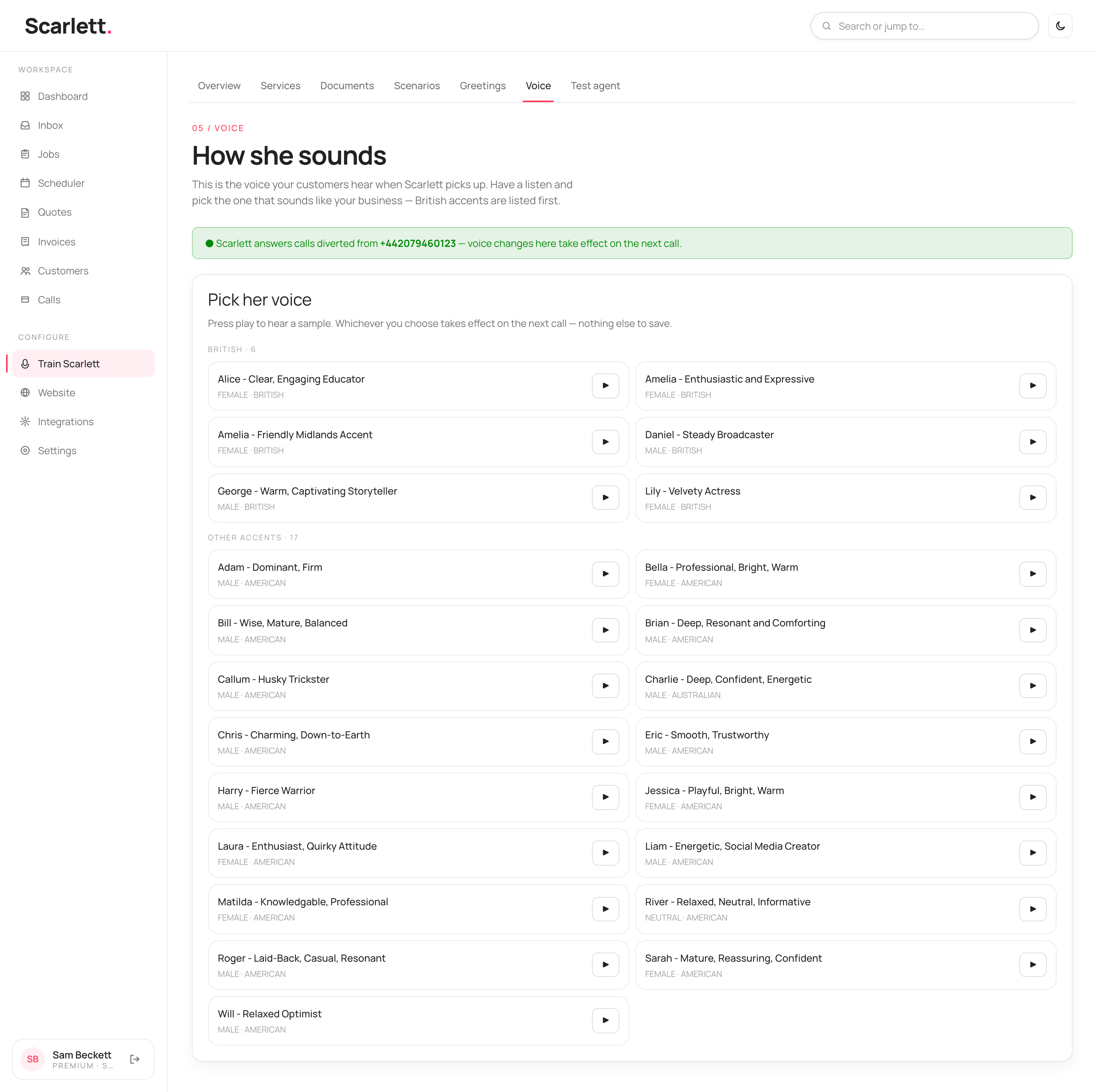Play Will Relaxed Optimist sample
This screenshot has height=1092, width=1097.
[x=605, y=1020]
